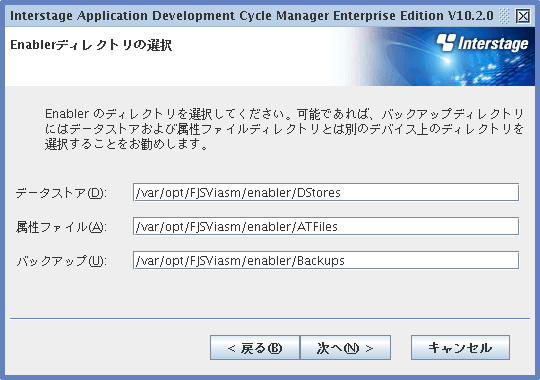Proceed with the 次へ(N) button
The height and width of the screenshot is (380, 540).
tap(345, 348)
